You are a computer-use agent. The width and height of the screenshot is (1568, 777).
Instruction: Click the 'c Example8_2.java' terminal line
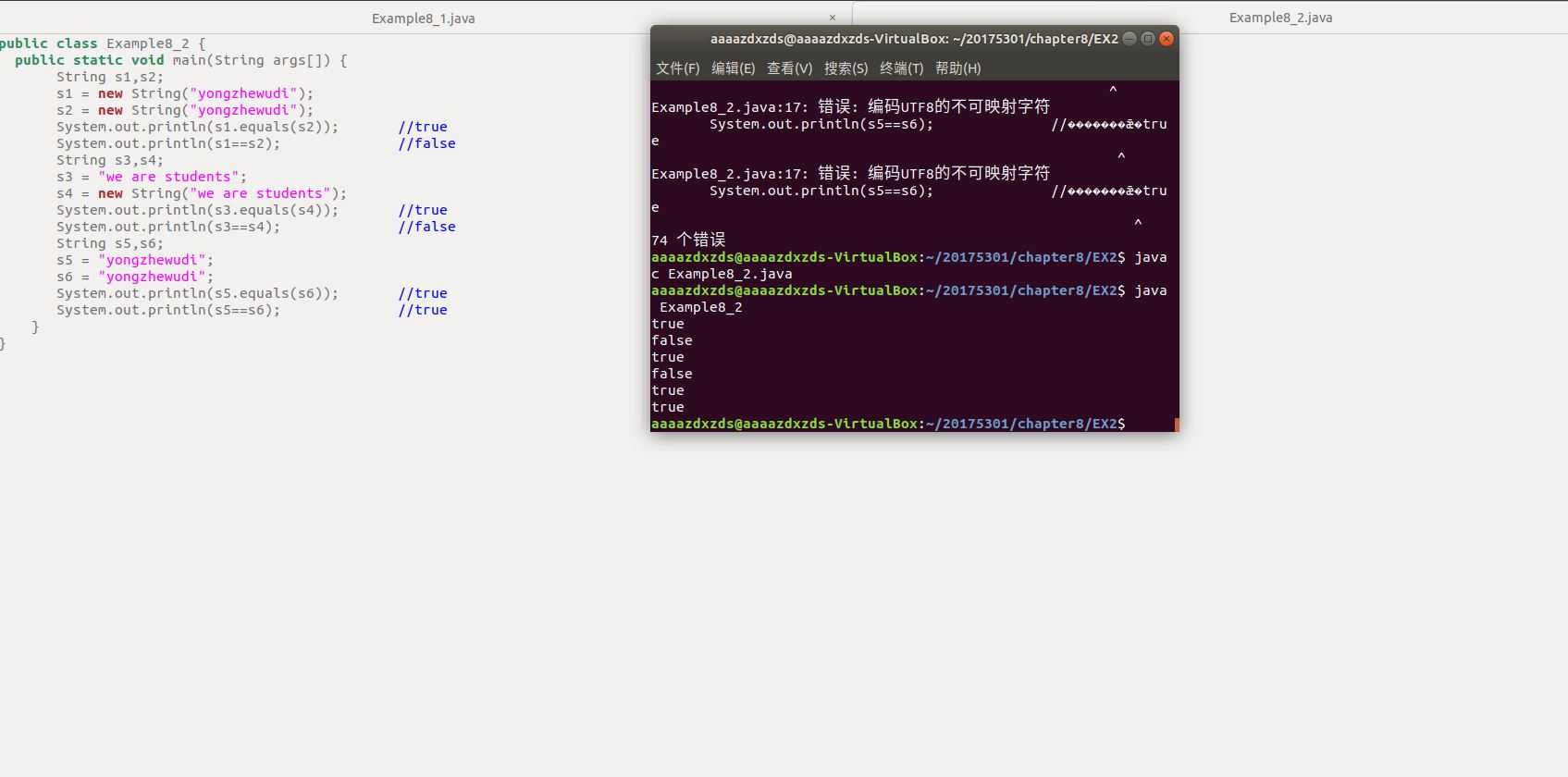[x=722, y=274]
